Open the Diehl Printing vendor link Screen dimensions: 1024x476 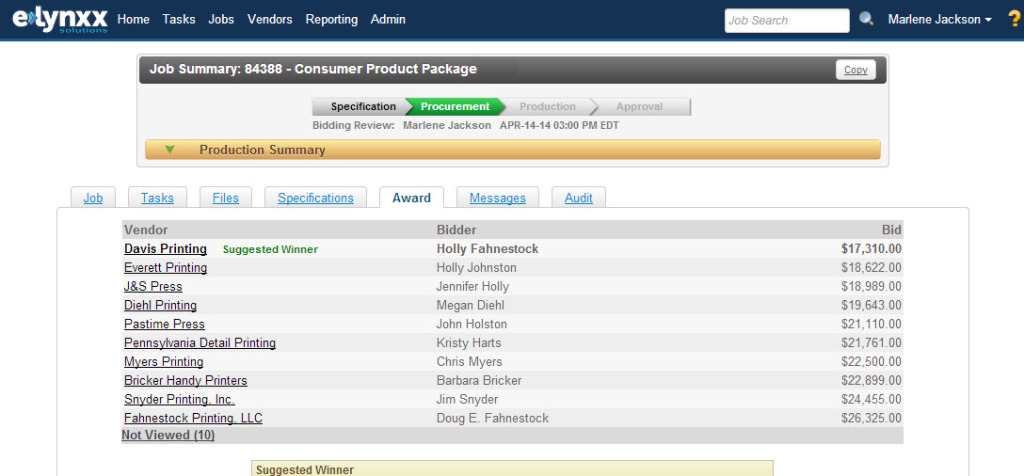click(160, 306)
